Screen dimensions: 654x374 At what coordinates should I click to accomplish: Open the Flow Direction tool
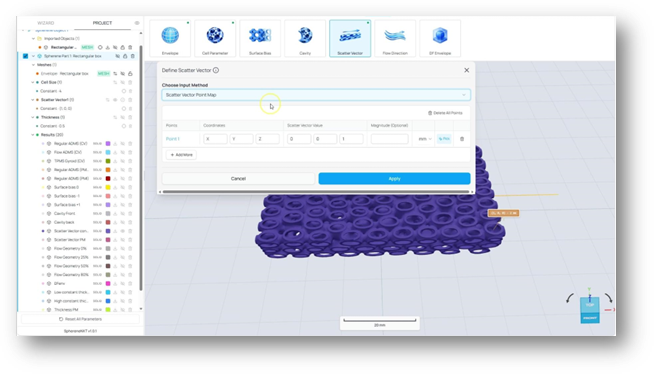point(395,38)
